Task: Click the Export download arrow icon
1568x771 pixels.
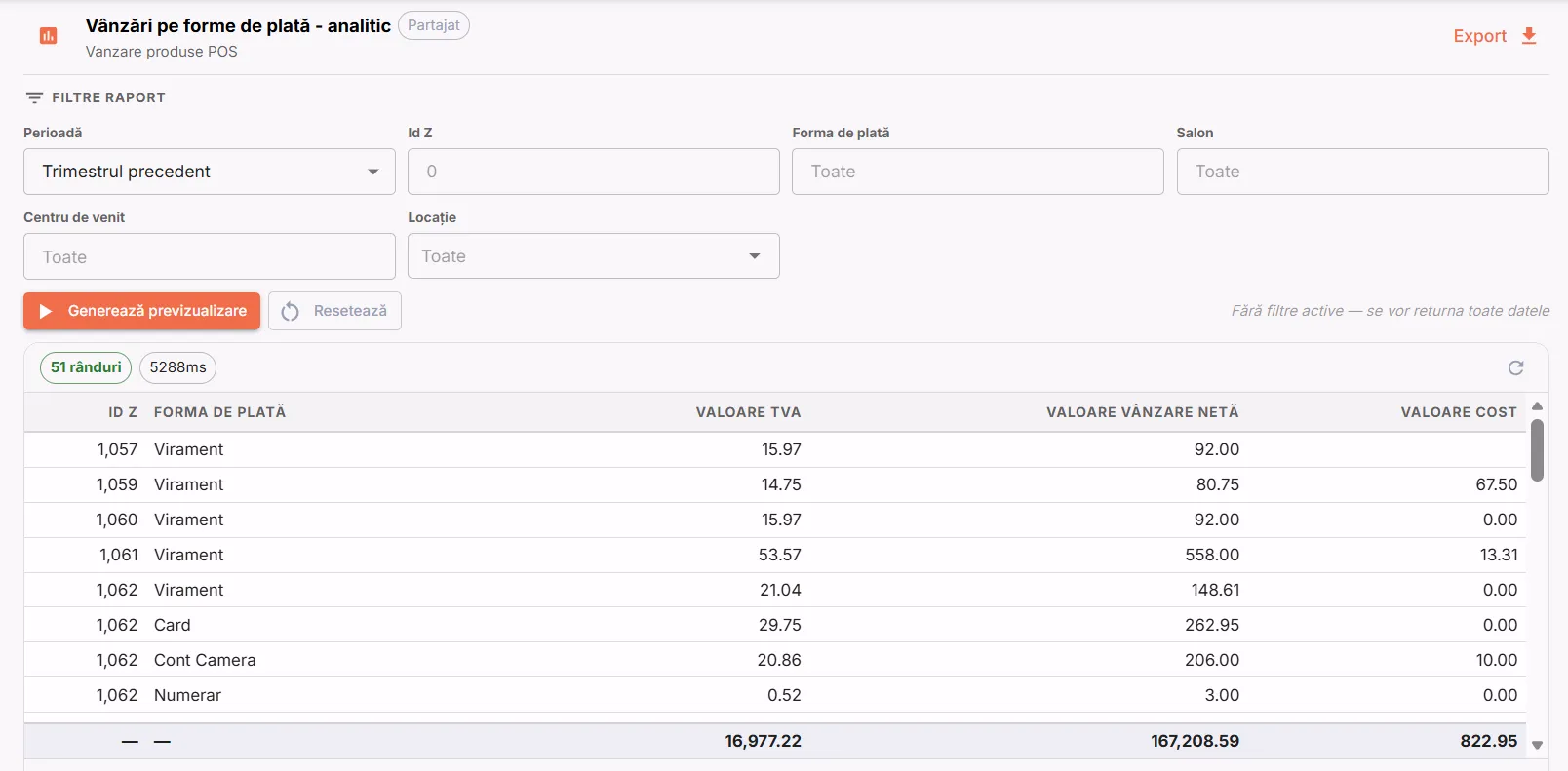Action: coord(1529,36)
